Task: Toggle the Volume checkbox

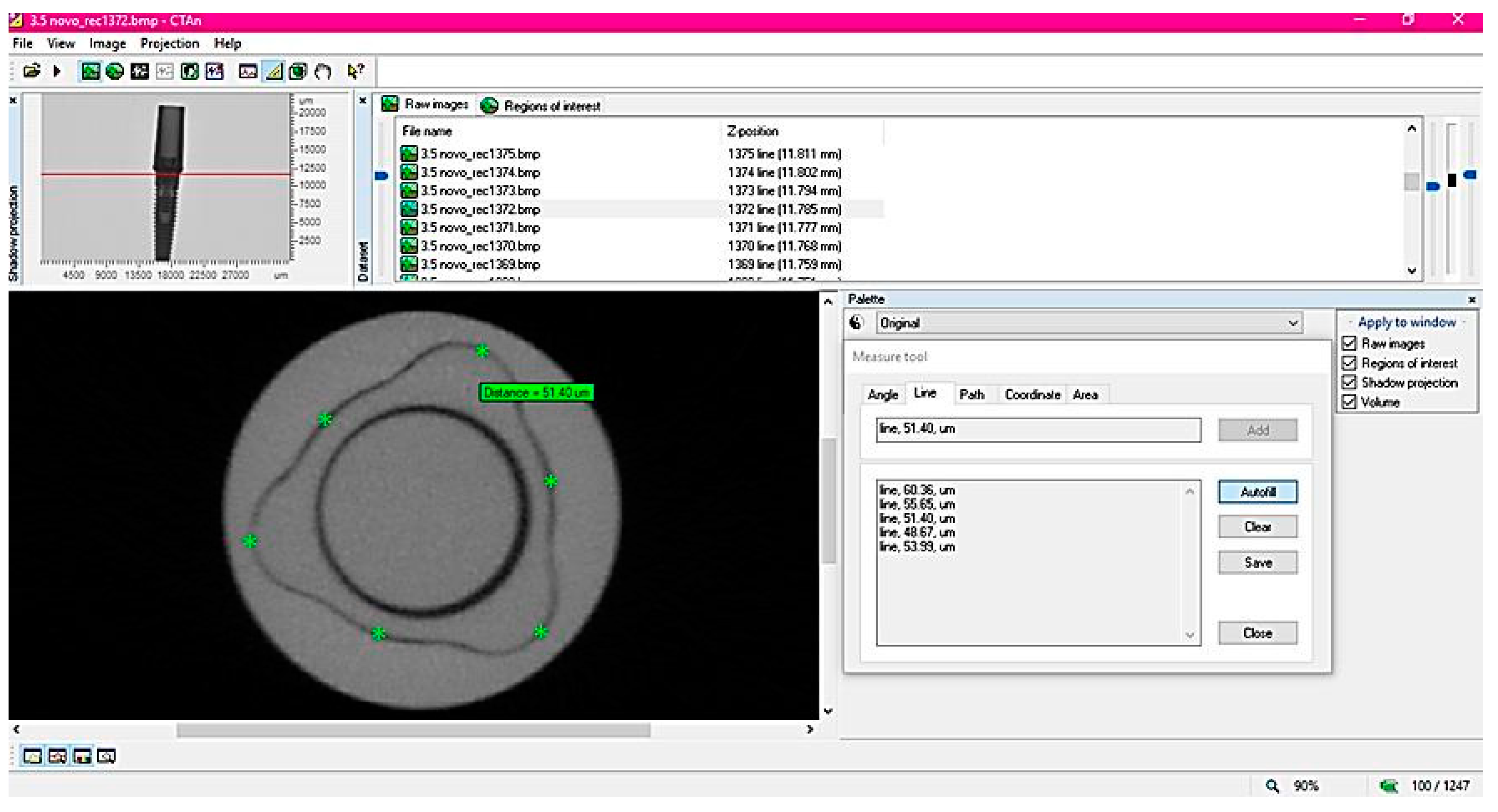Action: coord(1349,402)
